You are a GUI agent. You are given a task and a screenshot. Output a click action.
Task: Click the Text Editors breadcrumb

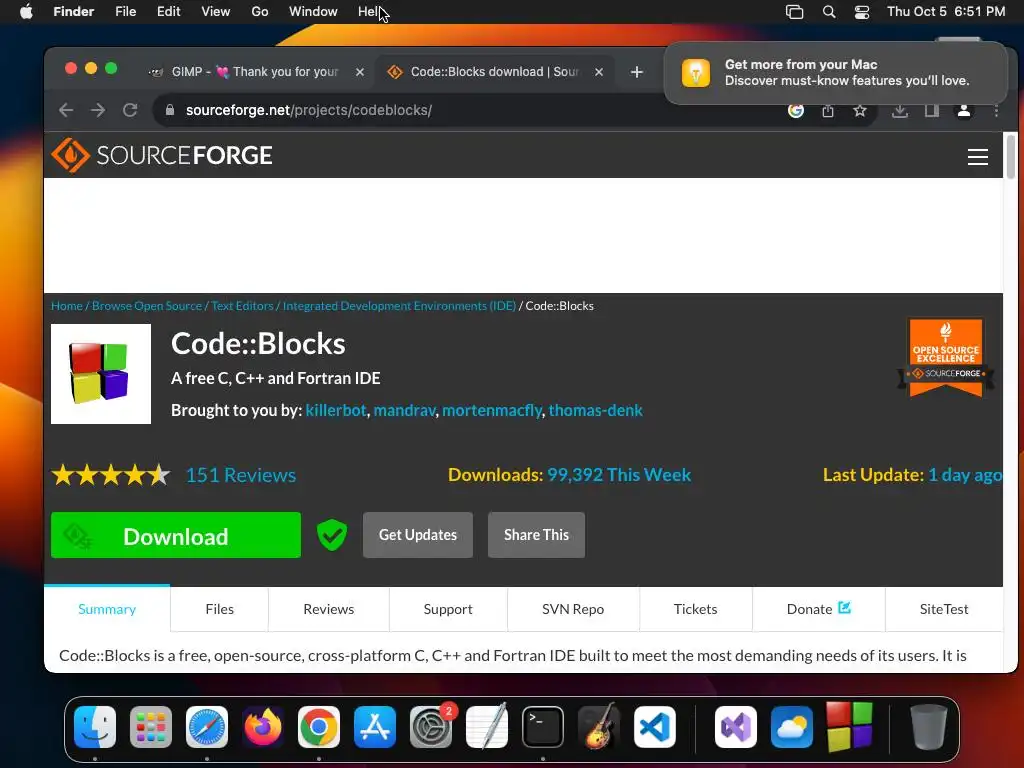[242, 306]
